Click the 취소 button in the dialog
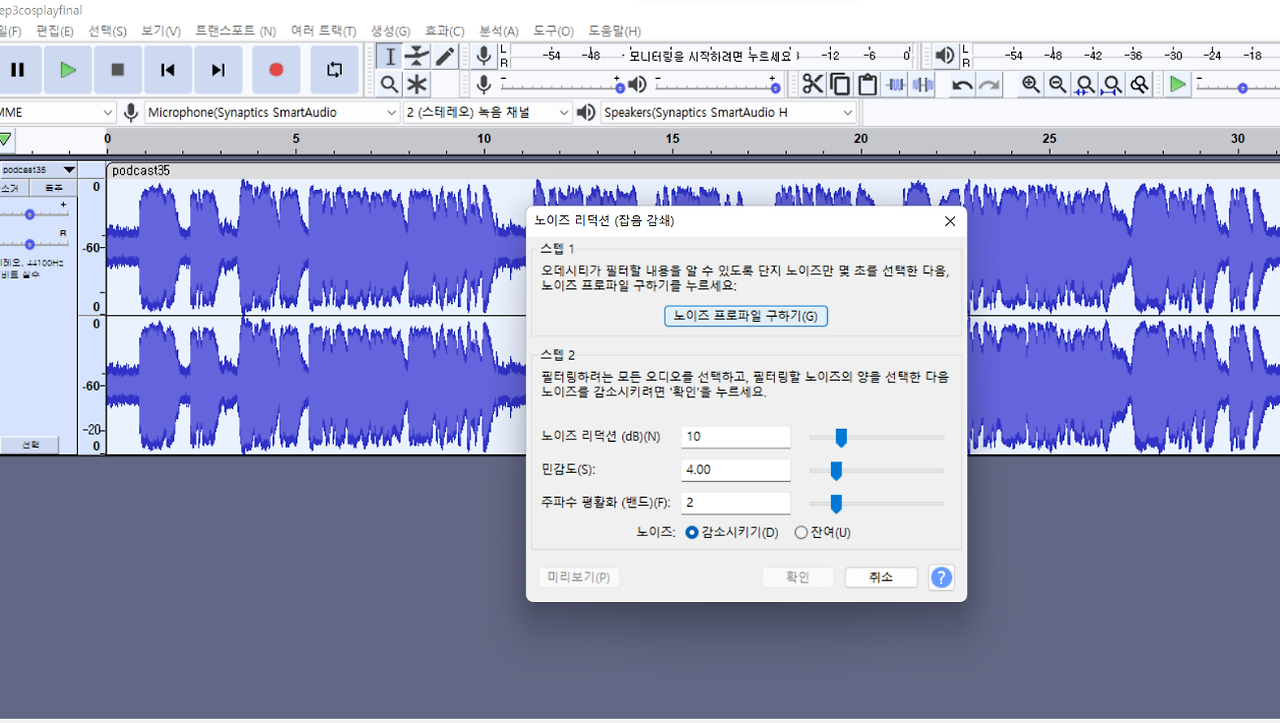 click(881, 577)
